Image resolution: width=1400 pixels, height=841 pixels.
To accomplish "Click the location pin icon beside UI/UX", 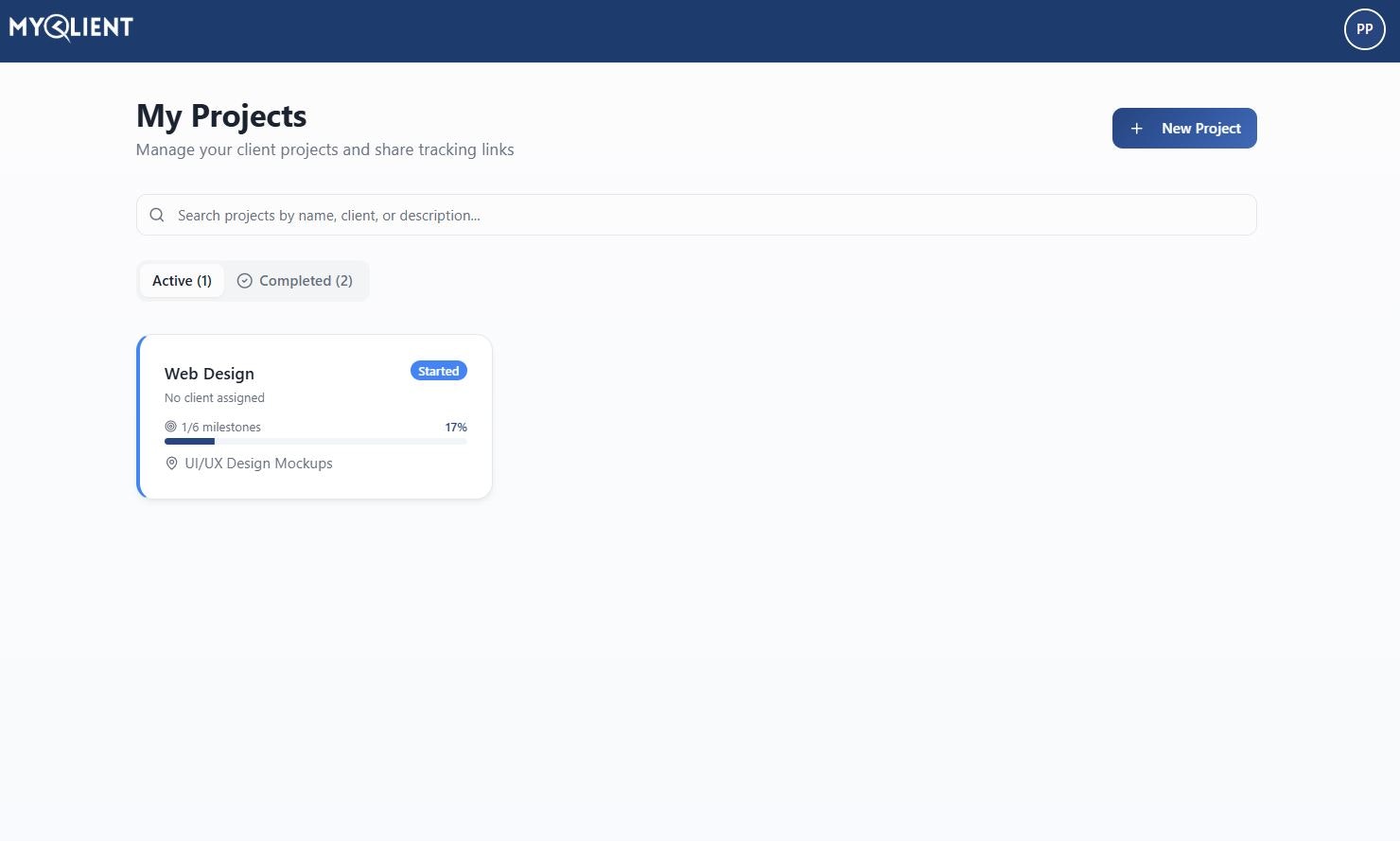I will (171, 464).
